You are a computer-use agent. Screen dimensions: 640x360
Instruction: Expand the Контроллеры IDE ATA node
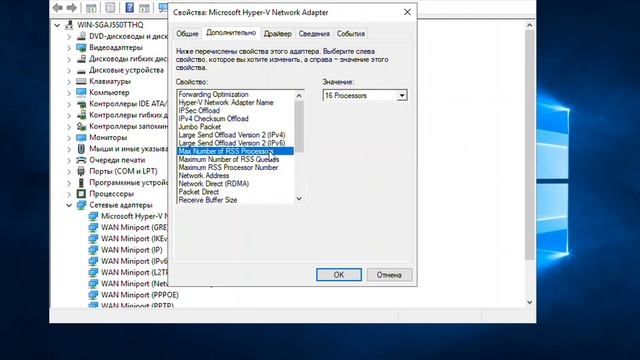(69, 104)
